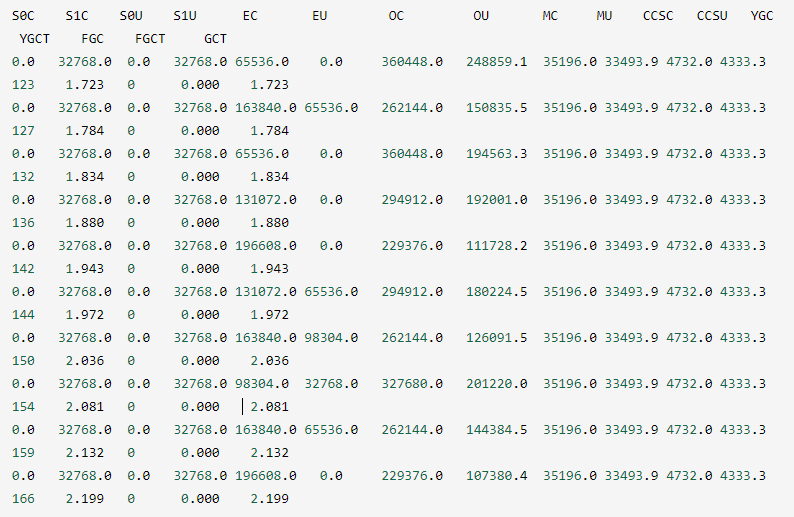794x517 pixels.
Task: Select the YGC count 159
Action: [x=23, y=453]
